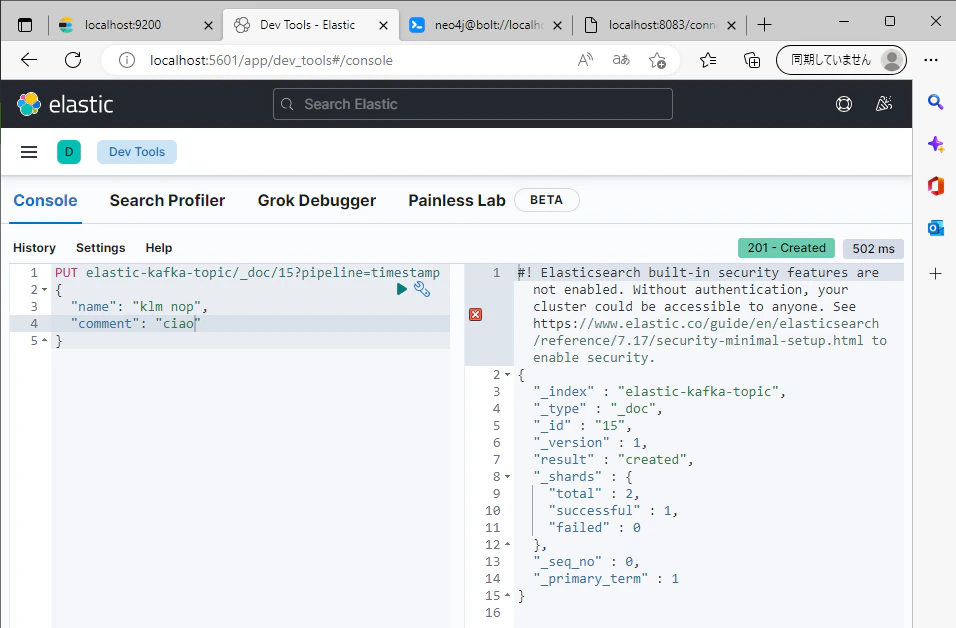Add this page to favorites star icon
This screenshot has width=956, height=628.
(x=657, y=60)
